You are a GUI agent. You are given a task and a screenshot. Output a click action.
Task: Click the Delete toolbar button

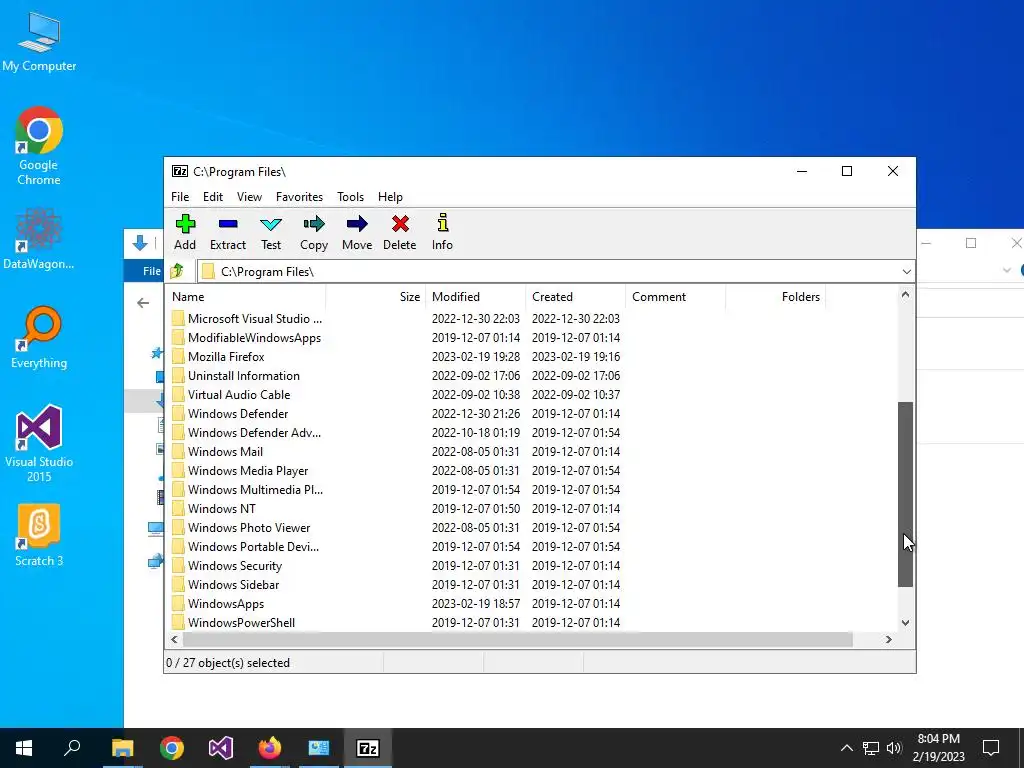[x=400, y=232]
